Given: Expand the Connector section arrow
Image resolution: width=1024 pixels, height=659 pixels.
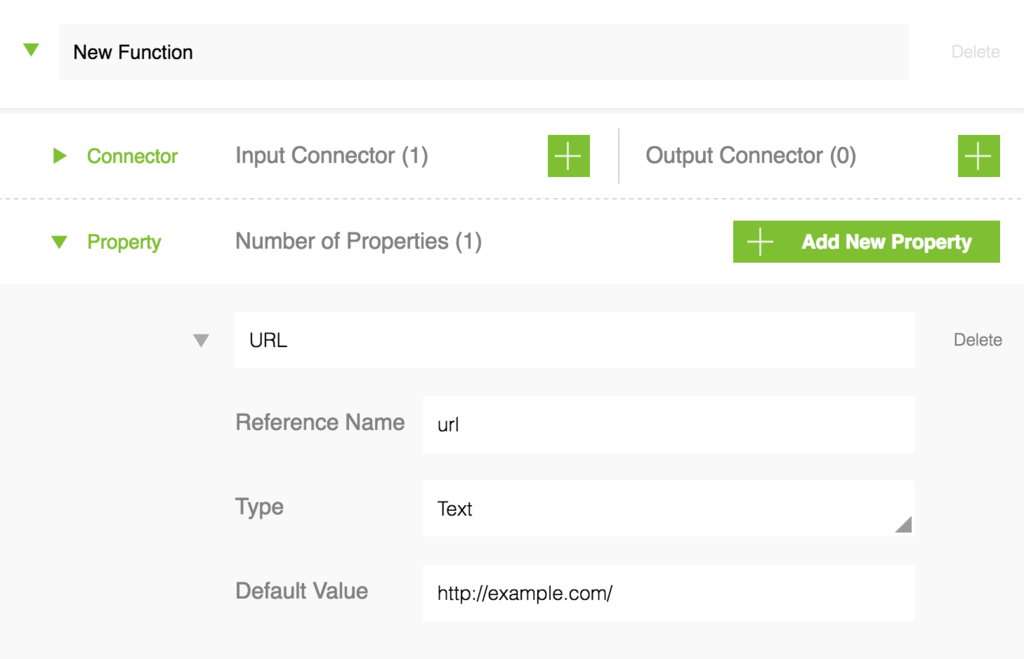Looking at the screenshot, I should tap(60, 156).
